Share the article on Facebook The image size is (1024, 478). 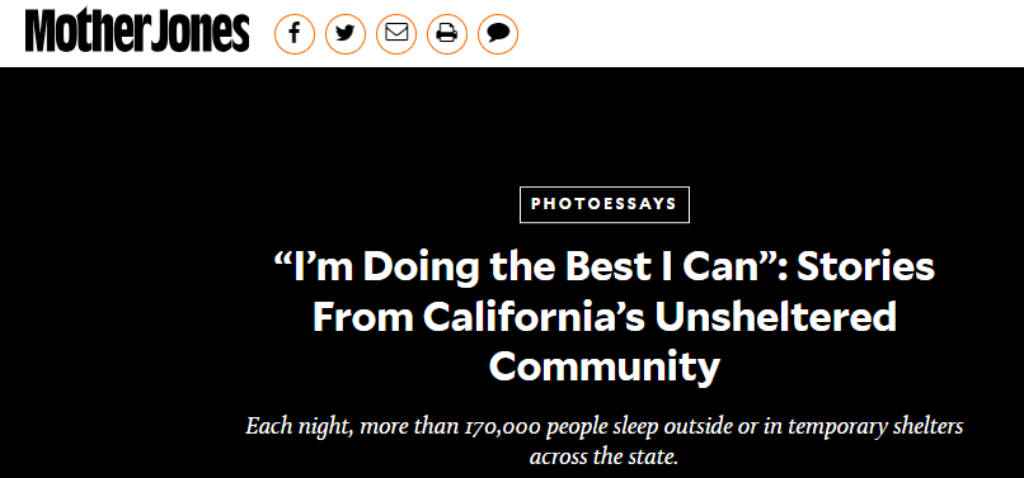pyautogui.click(x=294, y=34)
